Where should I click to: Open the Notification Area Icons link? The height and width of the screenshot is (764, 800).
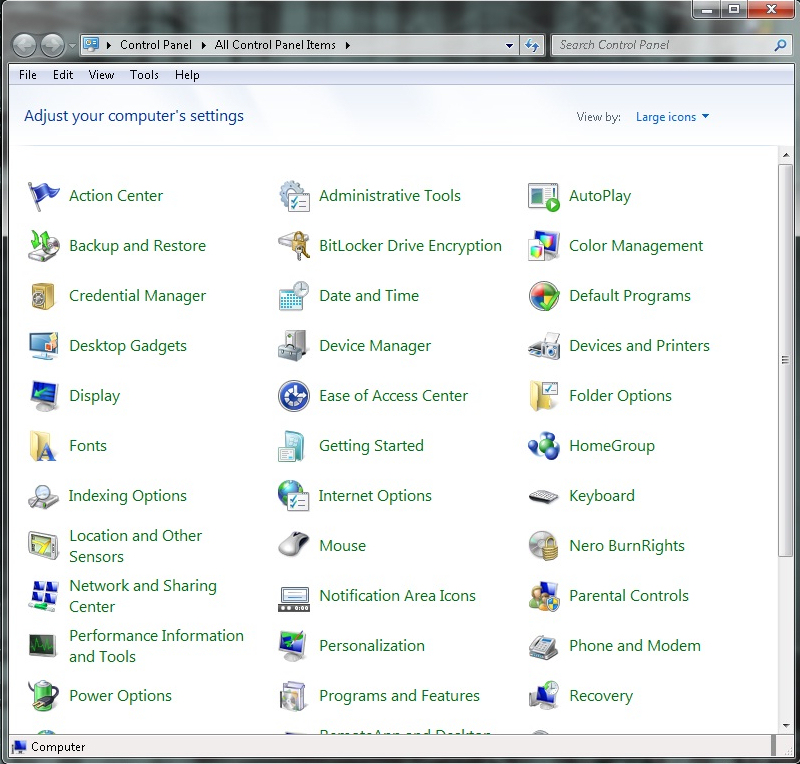(x=397, y=596)
